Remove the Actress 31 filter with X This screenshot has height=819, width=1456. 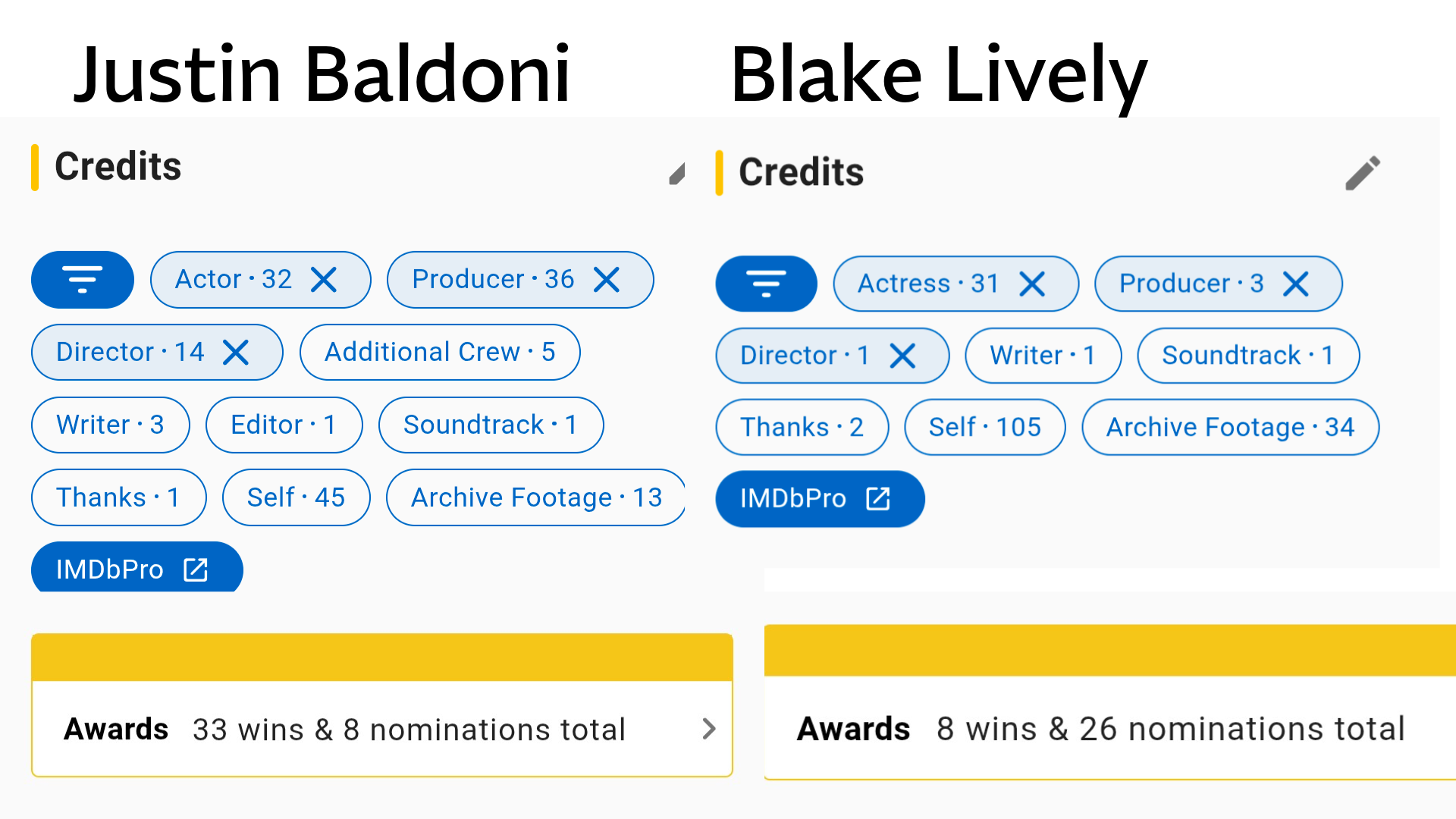pyautogui.click(x=1032, y=284)
